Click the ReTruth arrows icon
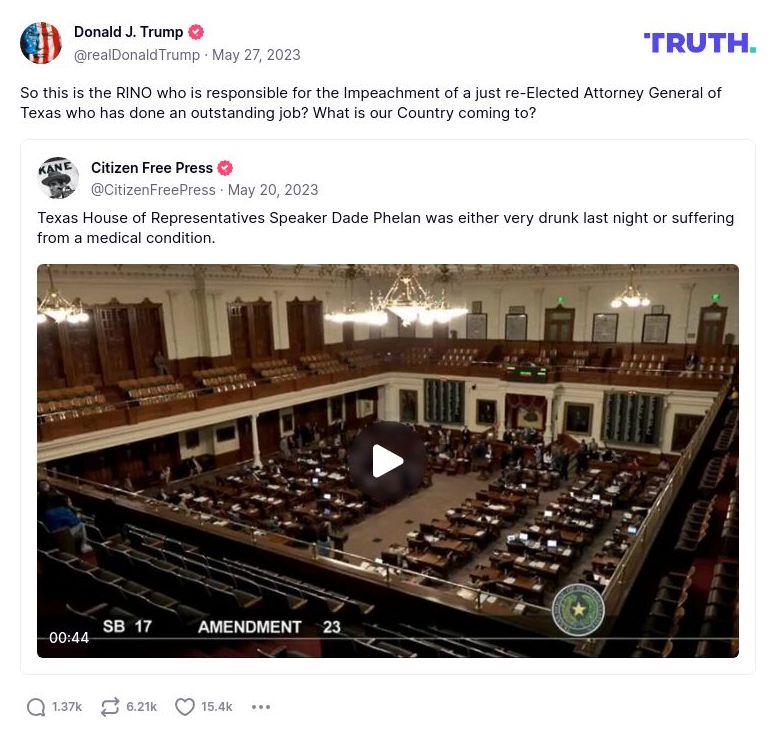Viewport: 777px width, 737px height. 110,707
